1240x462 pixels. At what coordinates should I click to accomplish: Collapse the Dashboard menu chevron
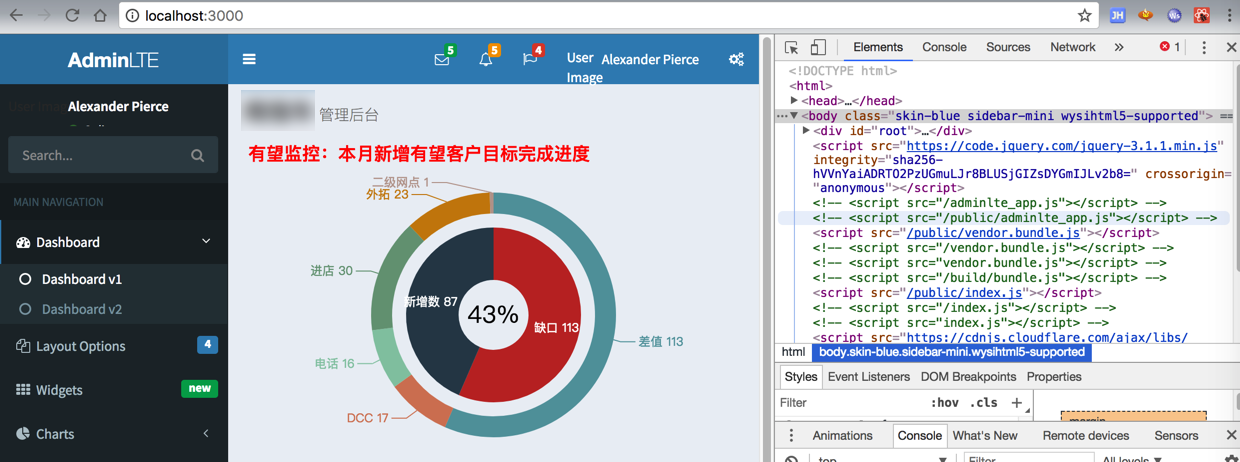tap(206, 241)
